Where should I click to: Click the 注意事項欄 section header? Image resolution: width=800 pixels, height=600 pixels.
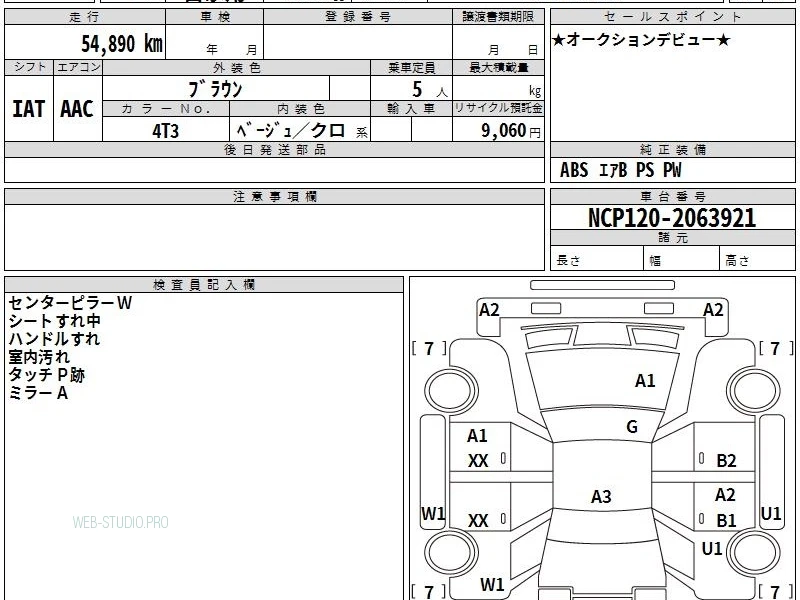click(274, 197)
